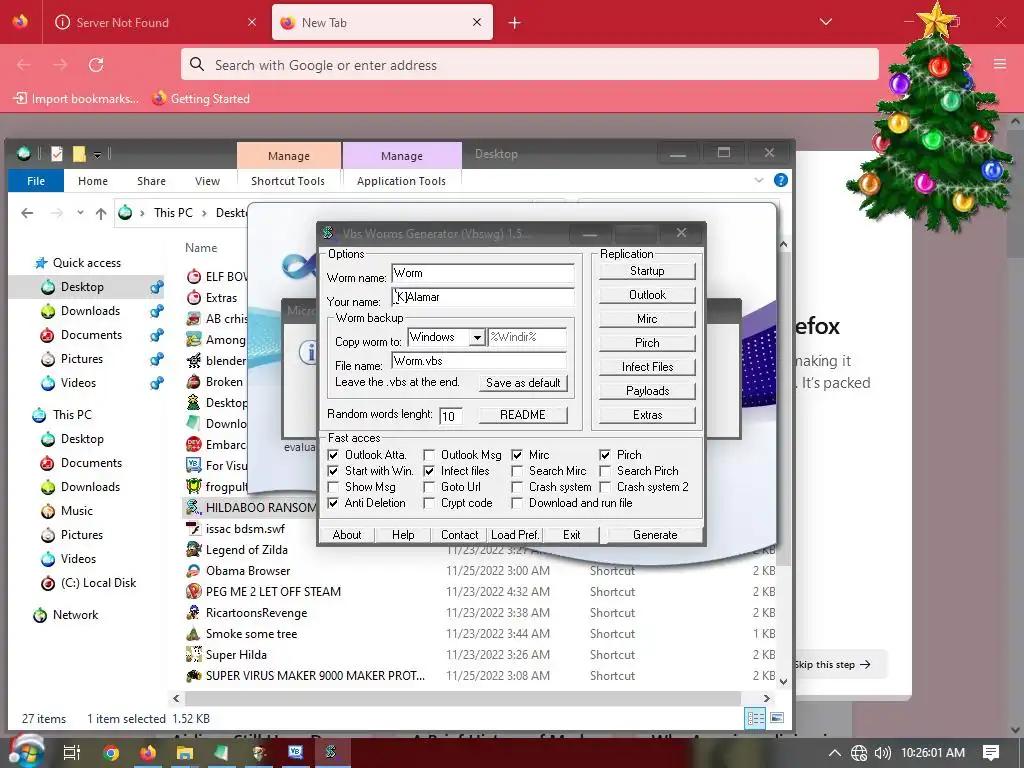Click Explorer vertical scrollbar down arrow
Screen dimensions: 1024x768
pos(783,681)
